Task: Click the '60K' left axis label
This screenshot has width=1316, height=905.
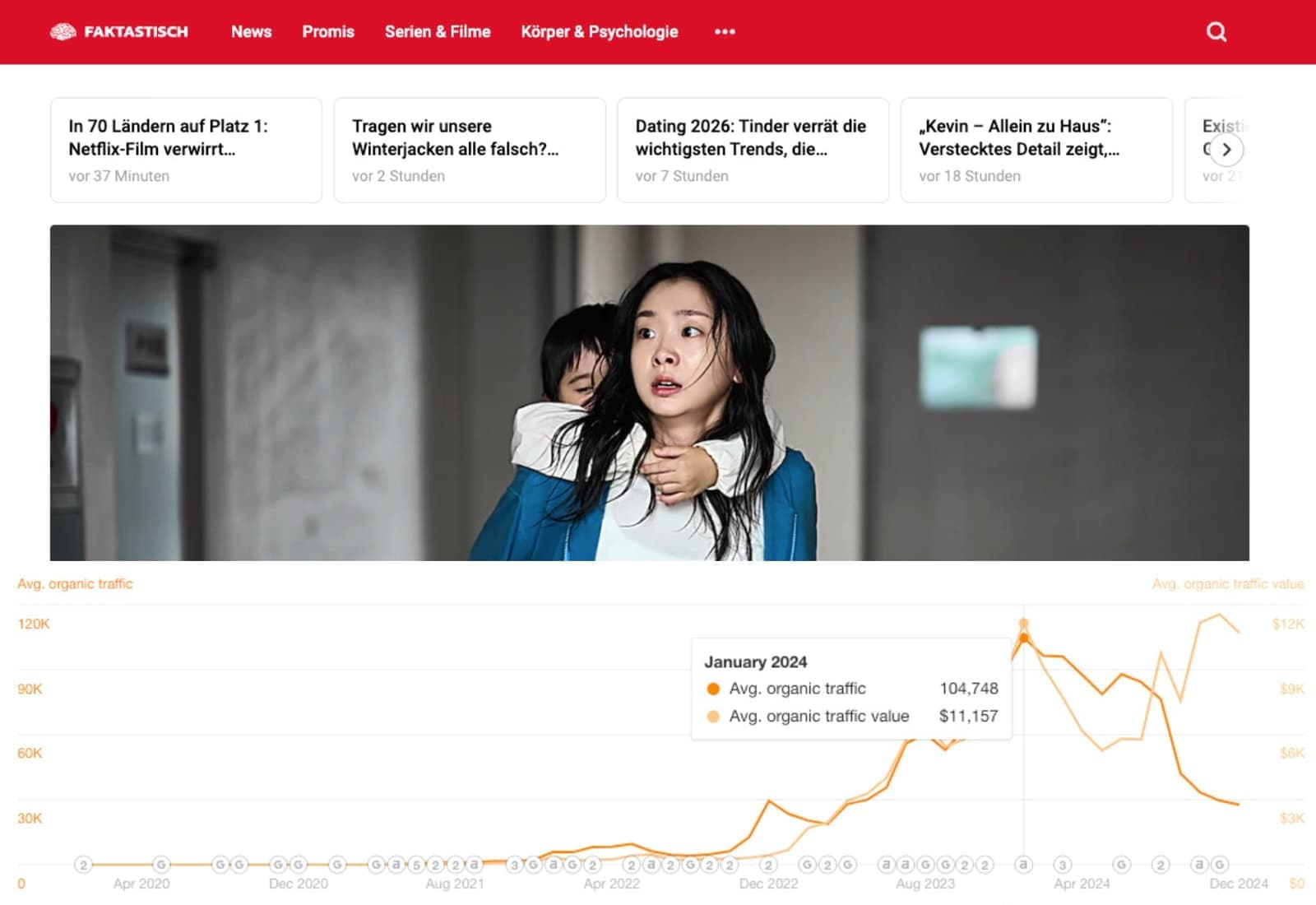Action: coord(30,754)
